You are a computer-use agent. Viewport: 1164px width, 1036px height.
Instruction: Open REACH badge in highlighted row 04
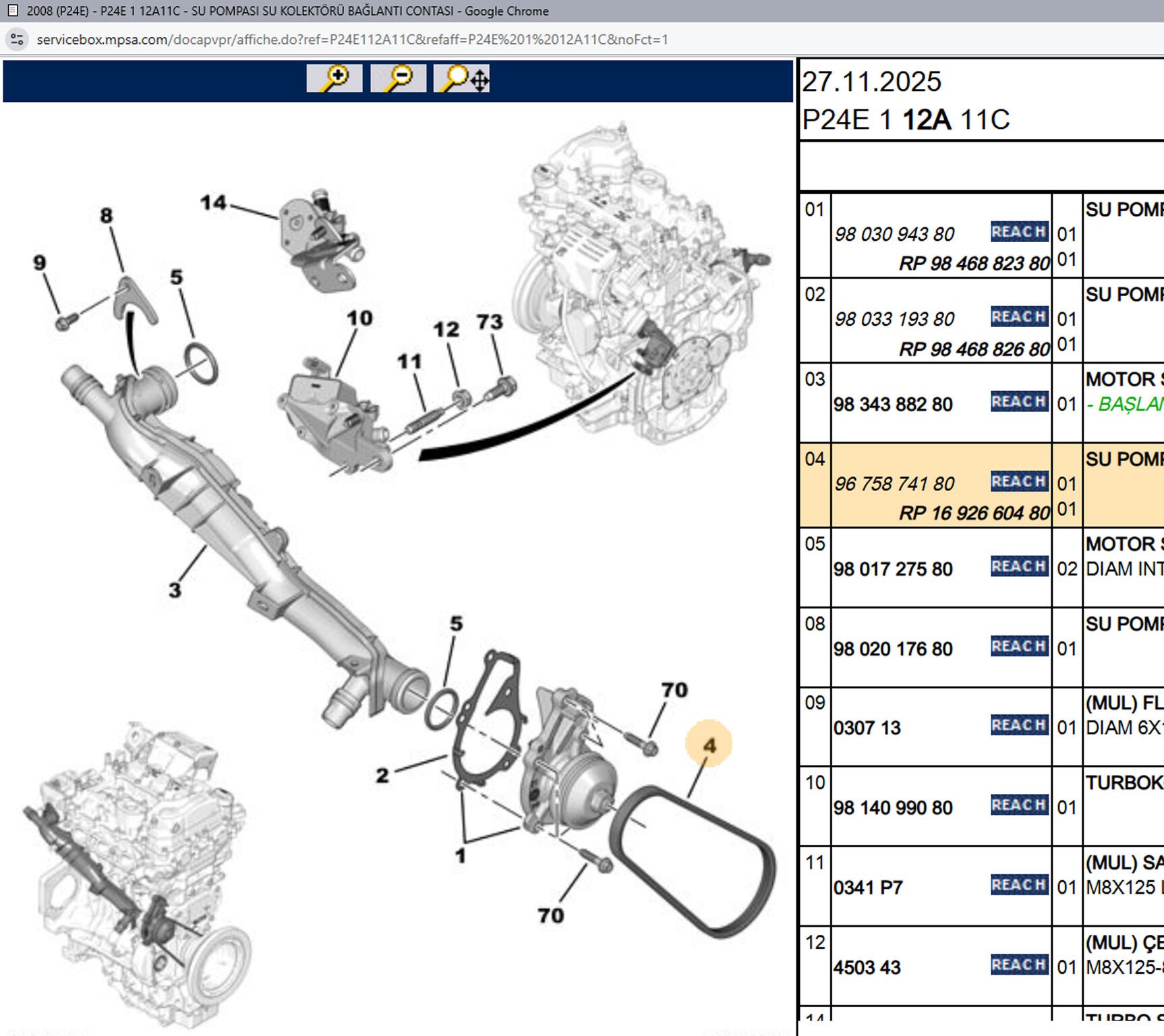[1018, 482]
